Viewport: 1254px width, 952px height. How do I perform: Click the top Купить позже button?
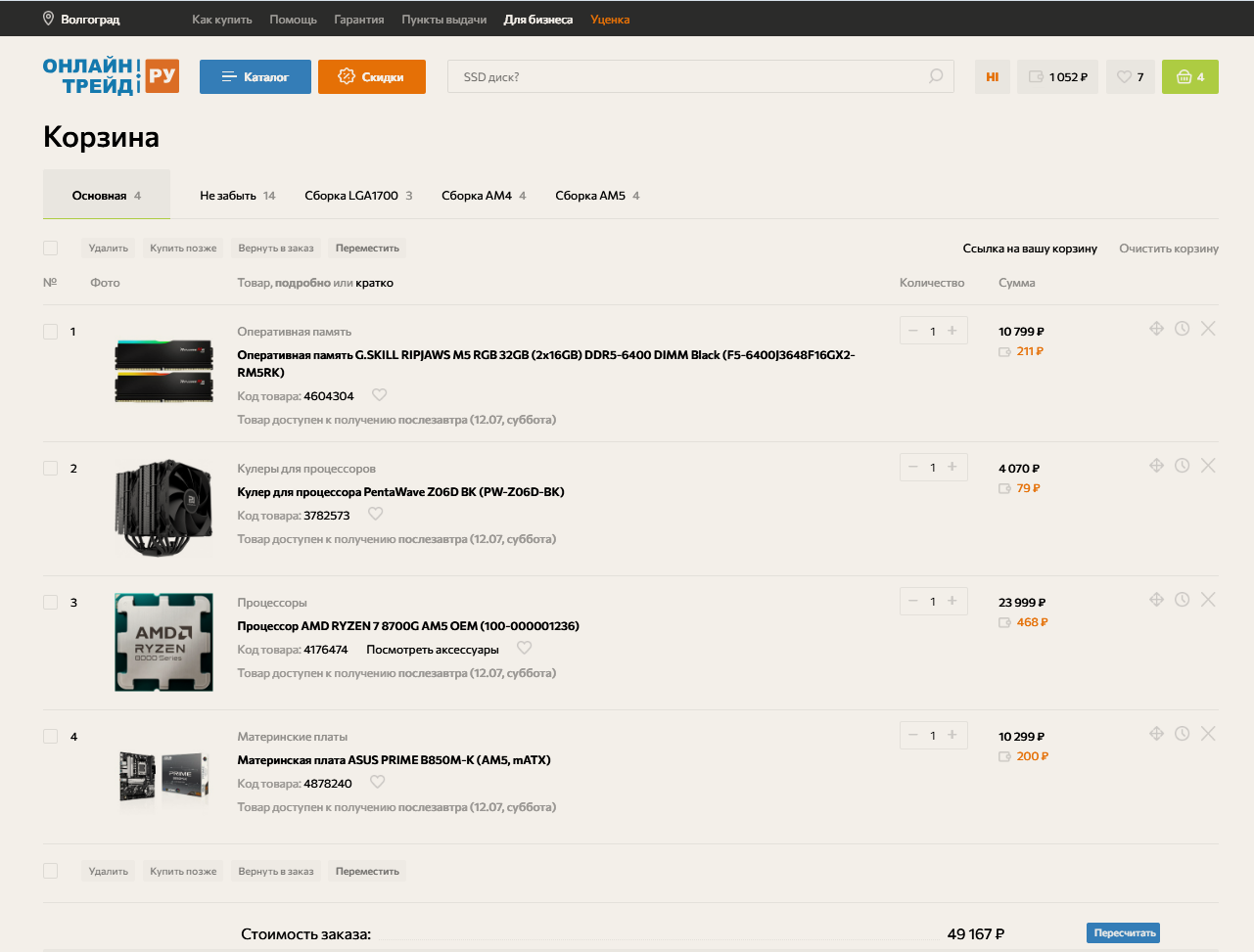(183, 249)
